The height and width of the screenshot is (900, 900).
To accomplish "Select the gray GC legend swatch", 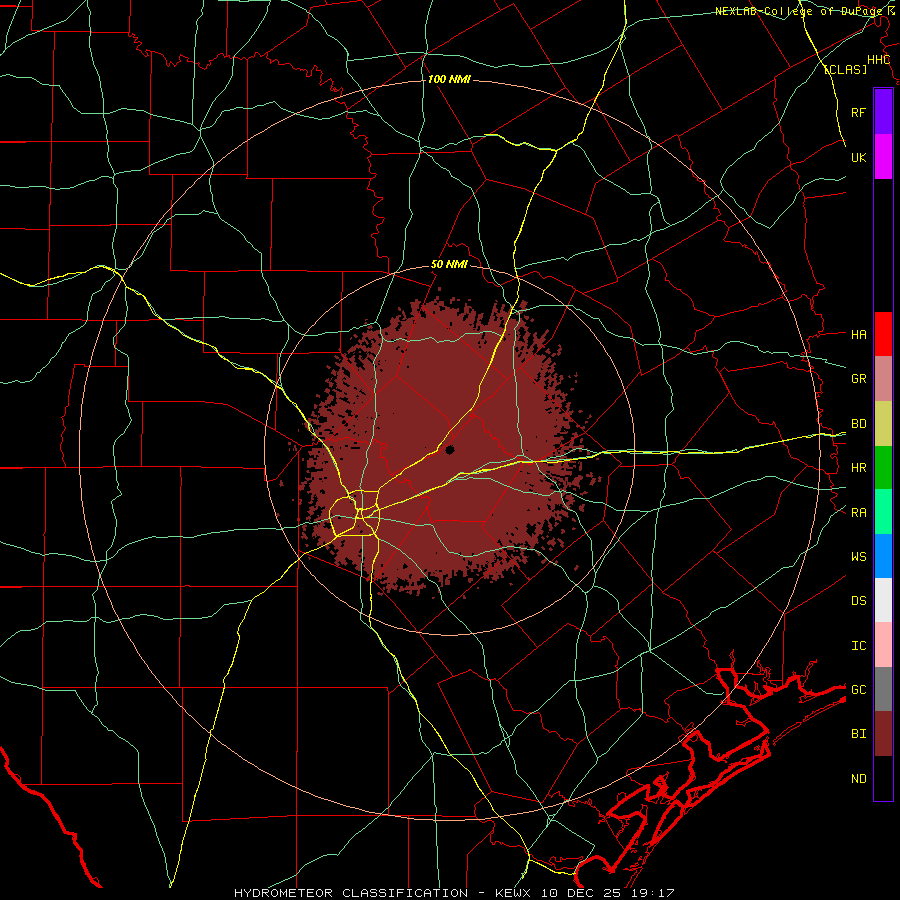I will 883,689.
